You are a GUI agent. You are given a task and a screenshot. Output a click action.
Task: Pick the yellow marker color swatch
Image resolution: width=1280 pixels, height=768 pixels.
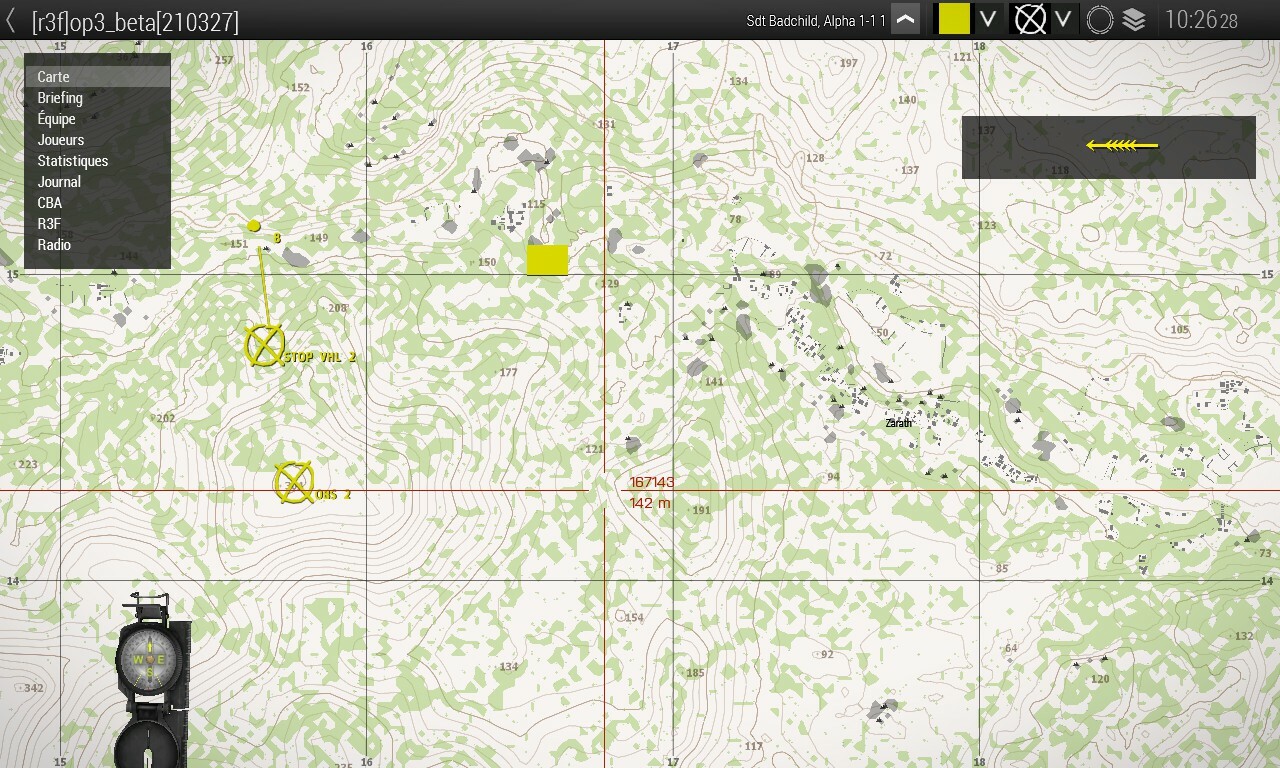(954, 19)
